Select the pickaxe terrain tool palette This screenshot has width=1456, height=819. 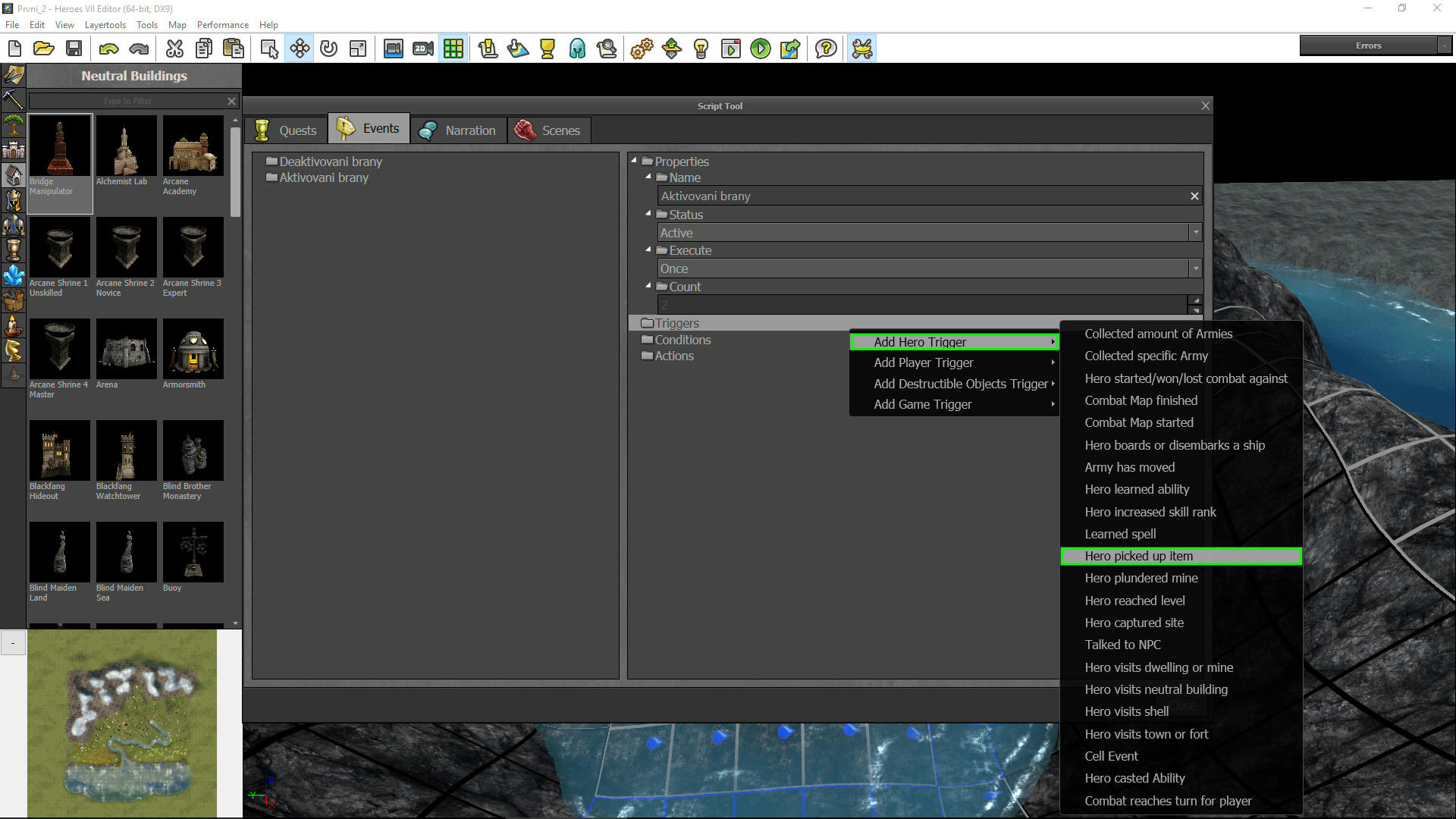14,99
